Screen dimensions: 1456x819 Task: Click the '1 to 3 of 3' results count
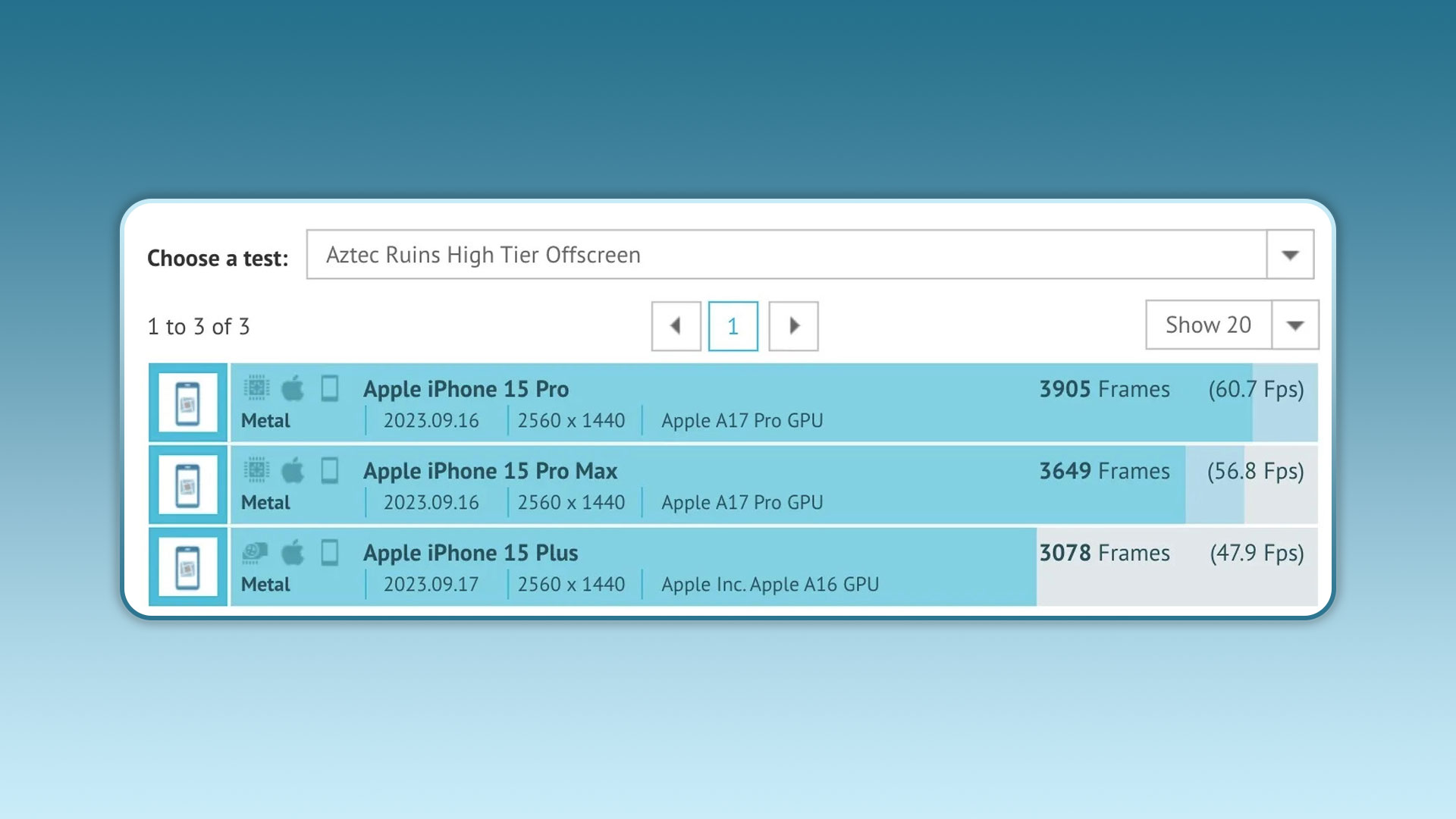199,327
